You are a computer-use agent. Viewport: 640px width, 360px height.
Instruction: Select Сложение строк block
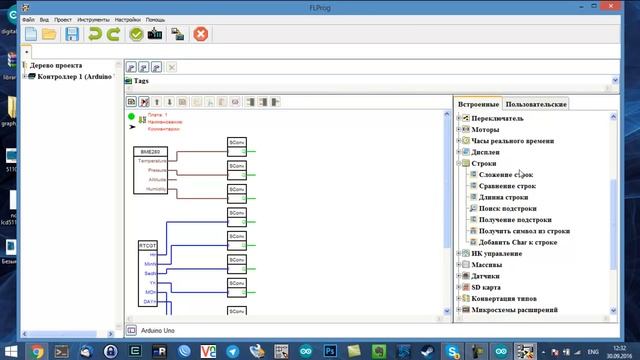pos(506,175)
